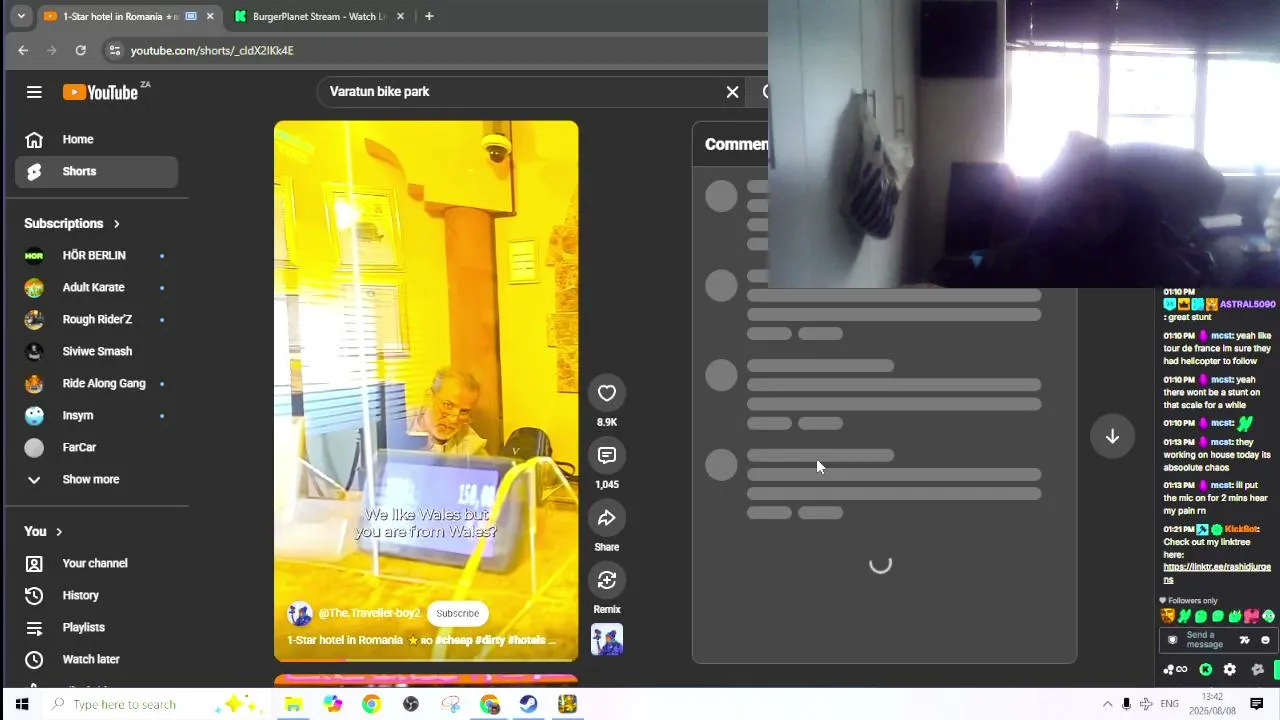Viewport: 1280px width, 720px height.
Task: Open chat settings gear icon
Action: pyautogui.click(x=1230, y=669)
